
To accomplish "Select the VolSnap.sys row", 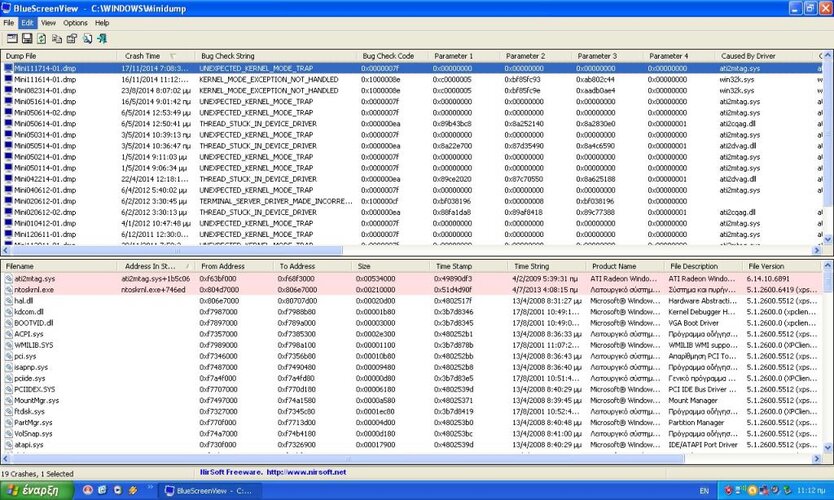I will tap(411, 434).
